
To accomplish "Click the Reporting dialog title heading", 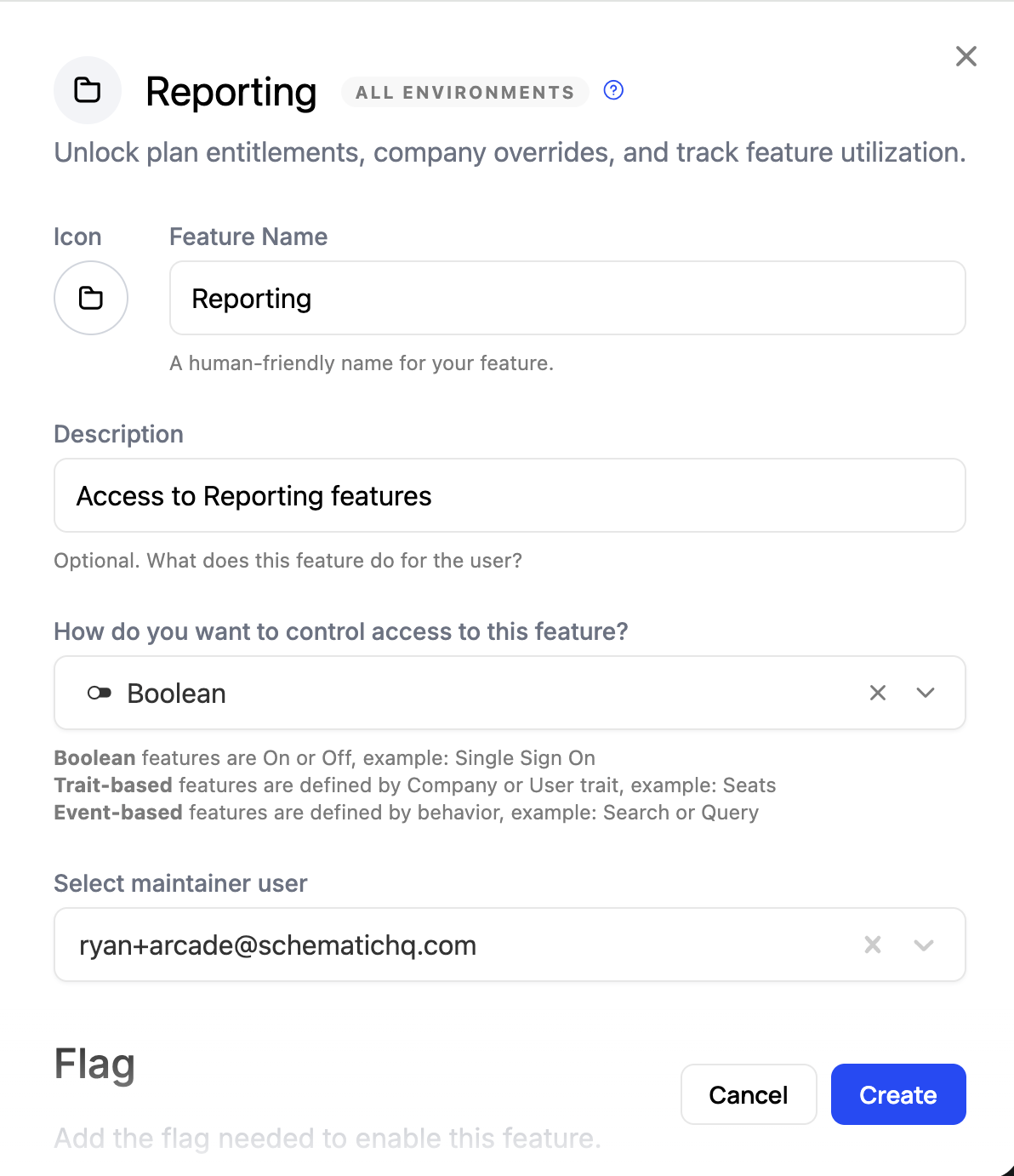I will (x=231, y=92).
